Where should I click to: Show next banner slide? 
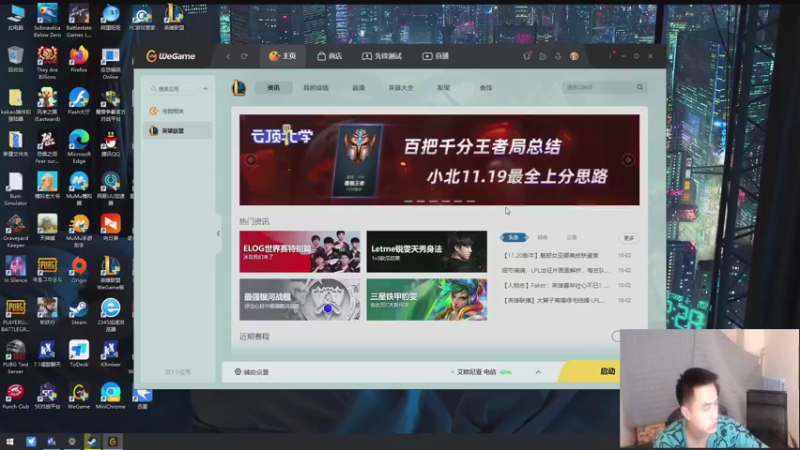[x=628, y=160]
